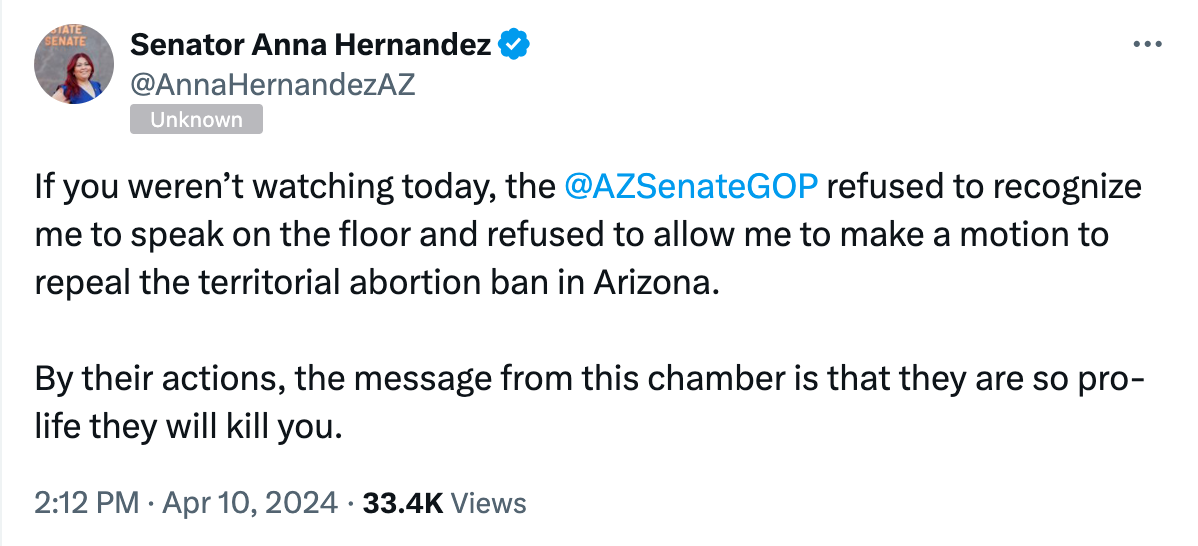Click the Senator Anna Hernandez display name
Viewport: 1198px width, 546px height.
click(311, 45)
